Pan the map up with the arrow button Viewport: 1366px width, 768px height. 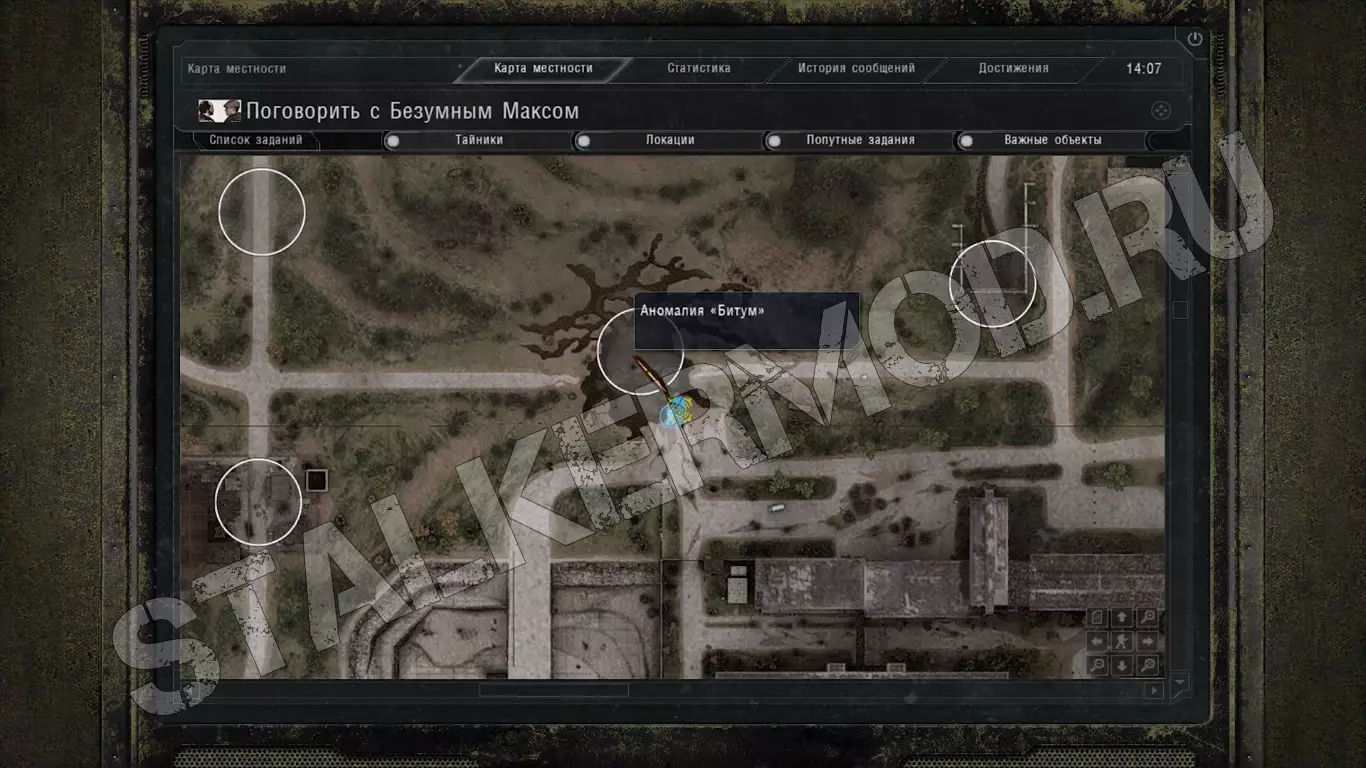click(x=1122, y=617)
